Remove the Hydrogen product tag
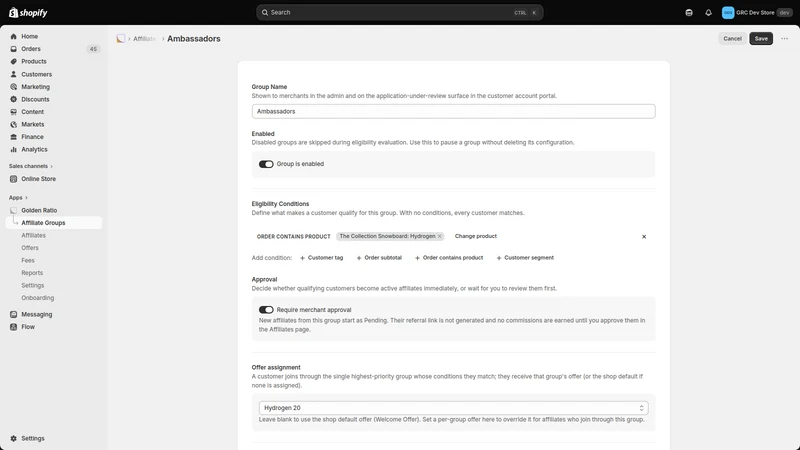The image size is (800, 450). click(439, 236)
